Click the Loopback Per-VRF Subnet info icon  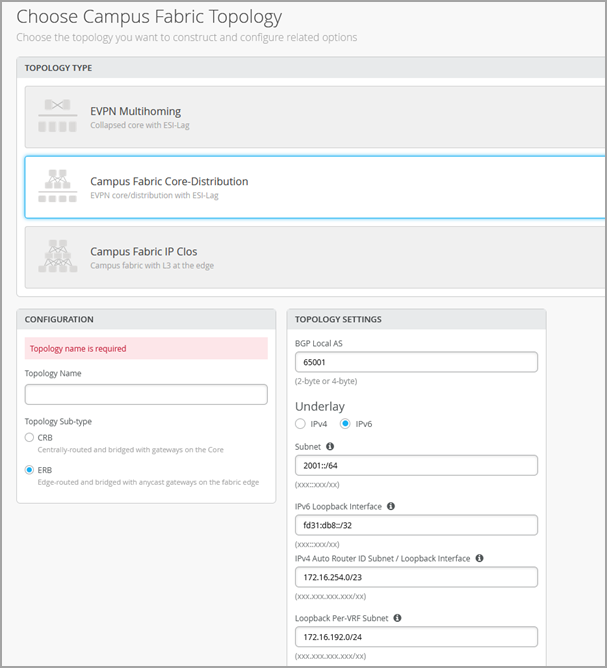[397, 618]
